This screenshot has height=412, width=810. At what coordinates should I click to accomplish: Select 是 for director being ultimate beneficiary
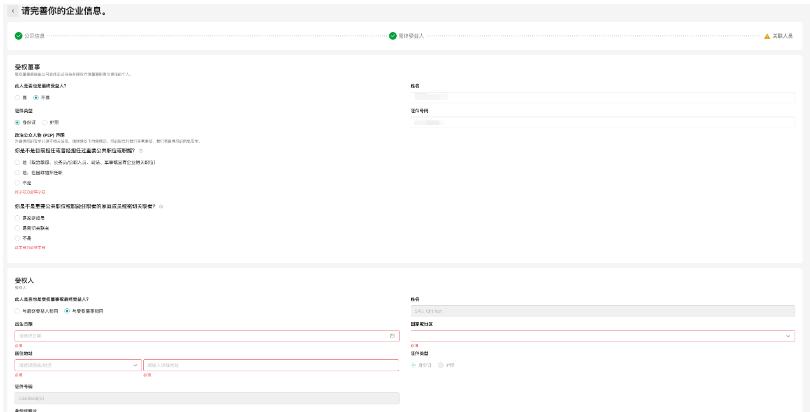click(18, 97)
